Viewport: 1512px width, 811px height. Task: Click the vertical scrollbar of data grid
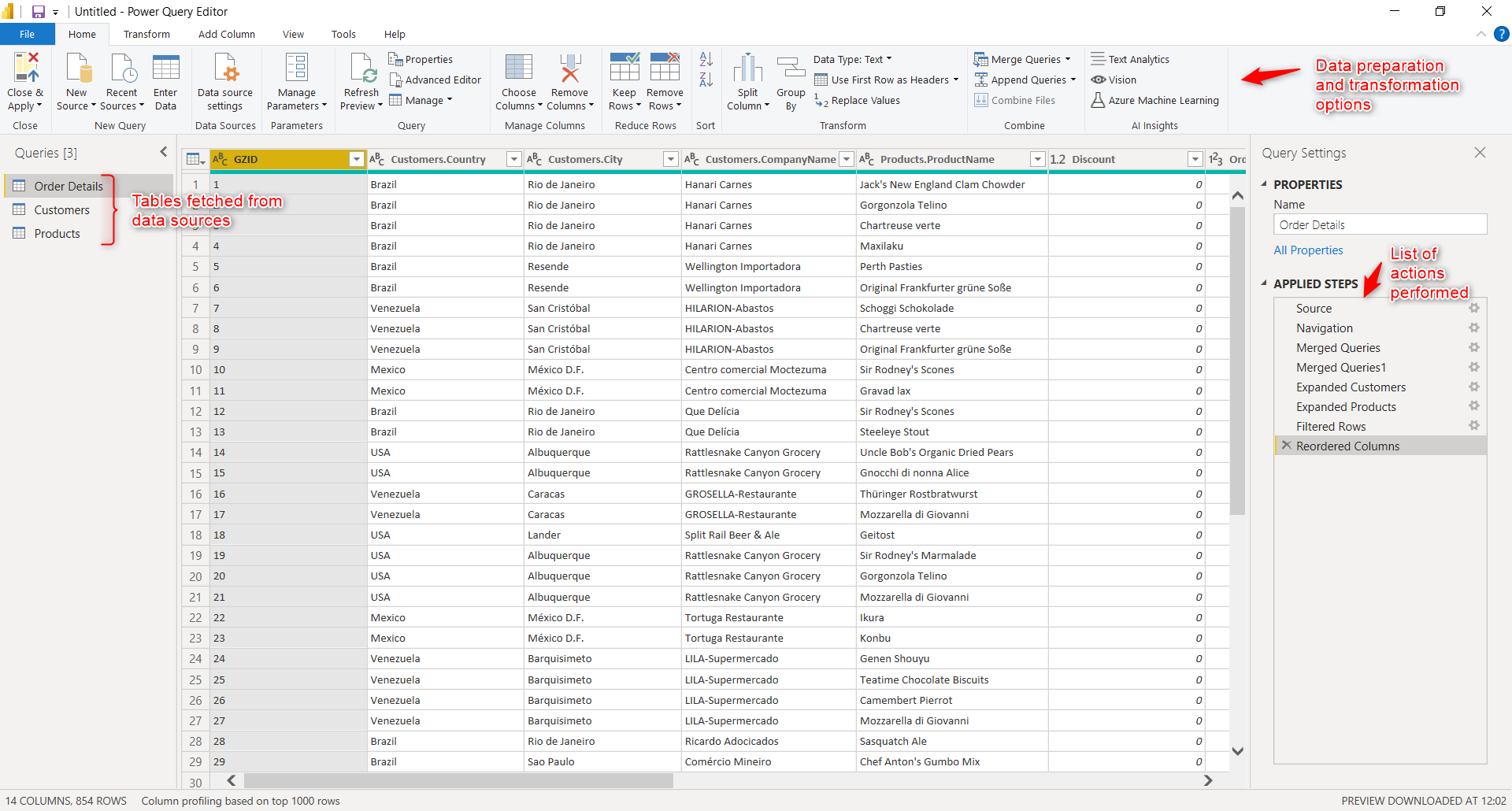click(1237, 361)
